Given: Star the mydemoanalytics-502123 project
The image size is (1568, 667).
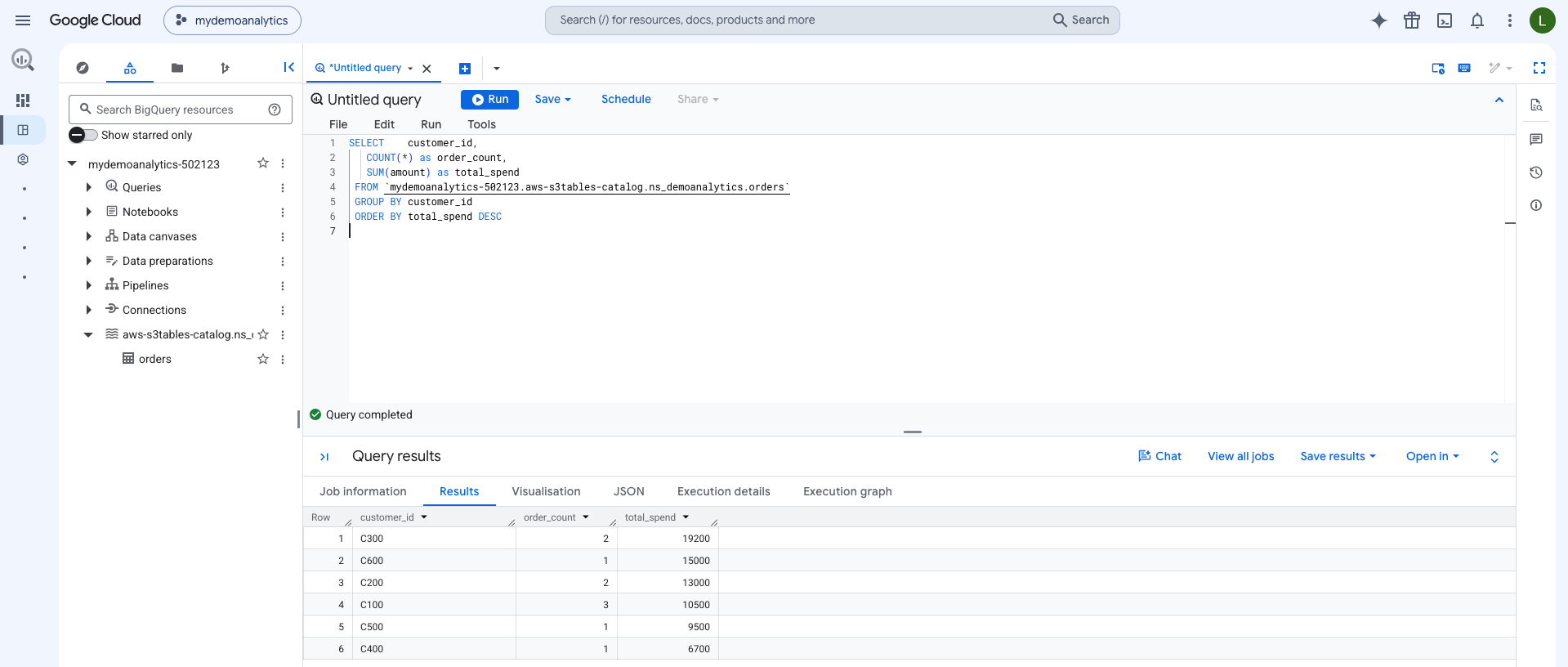Looking at the screenshot, I should 263,163.
